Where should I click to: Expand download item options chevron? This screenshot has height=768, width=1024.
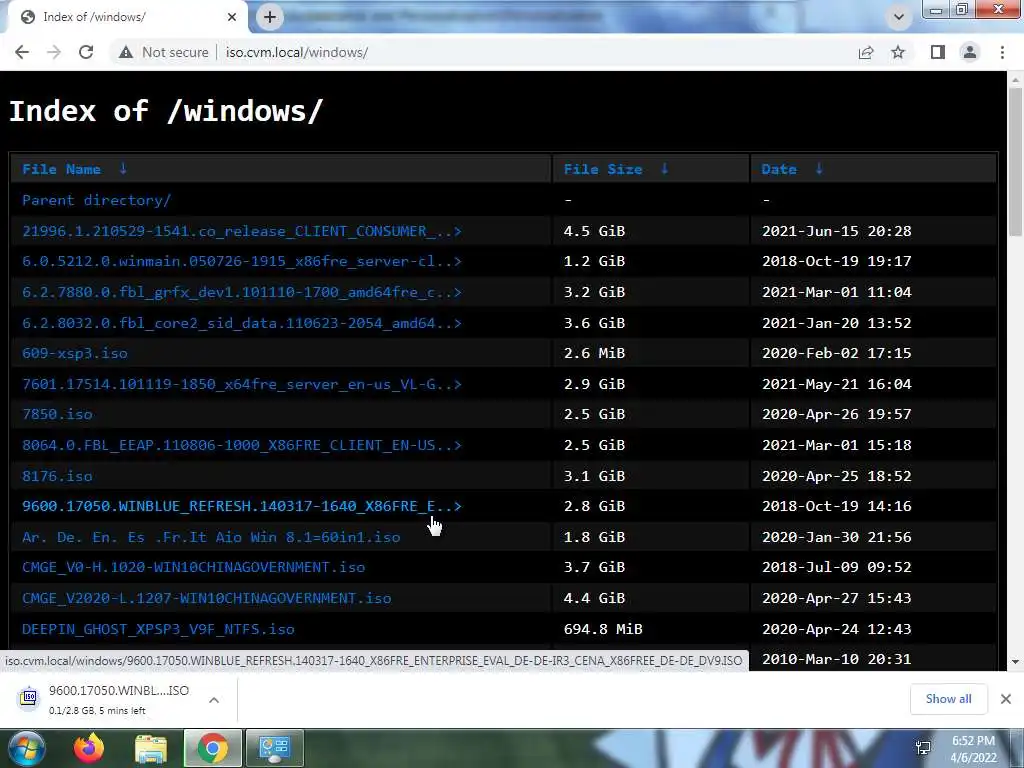click(214, 699)
